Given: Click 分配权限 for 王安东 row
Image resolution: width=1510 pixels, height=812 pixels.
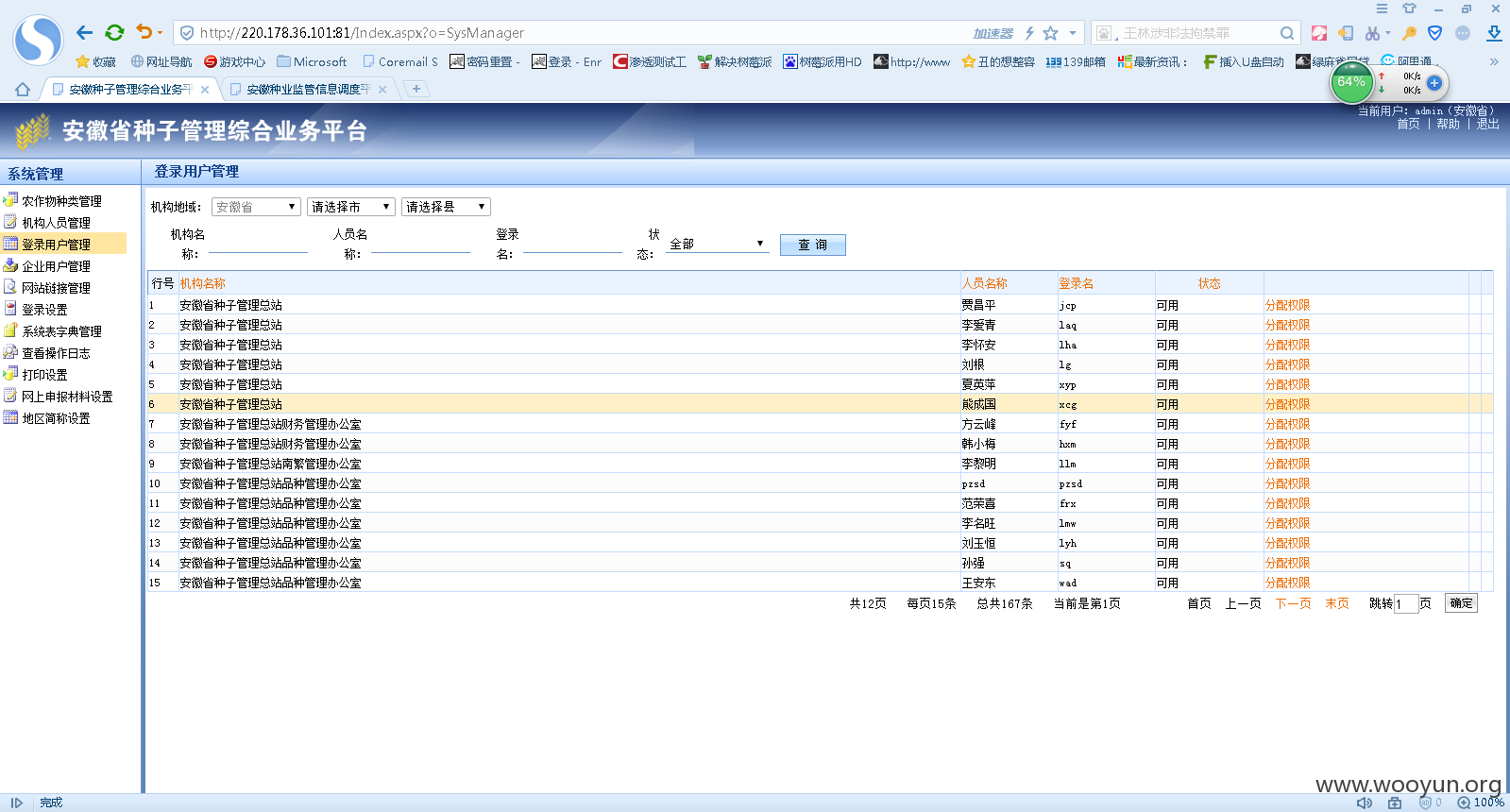Looking at the screenshot, I should click(1287, 583).
